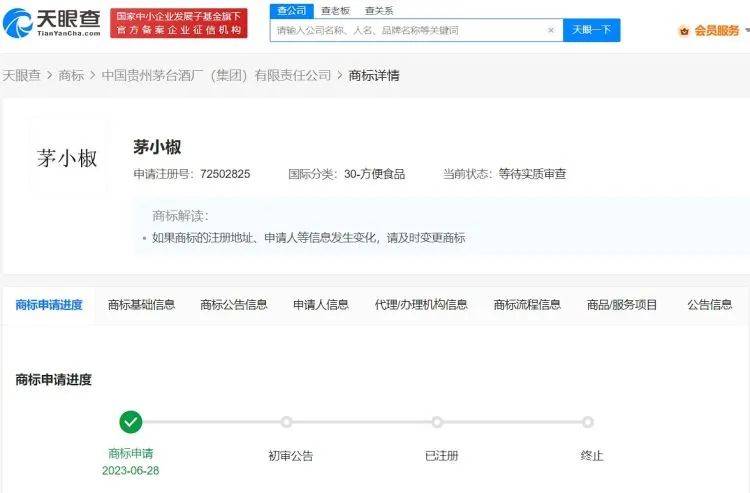The image size is (750, 493).
Task: Open 中国贵州茅台酒厂 company breadcrumb link
Action: coord(217,75)
